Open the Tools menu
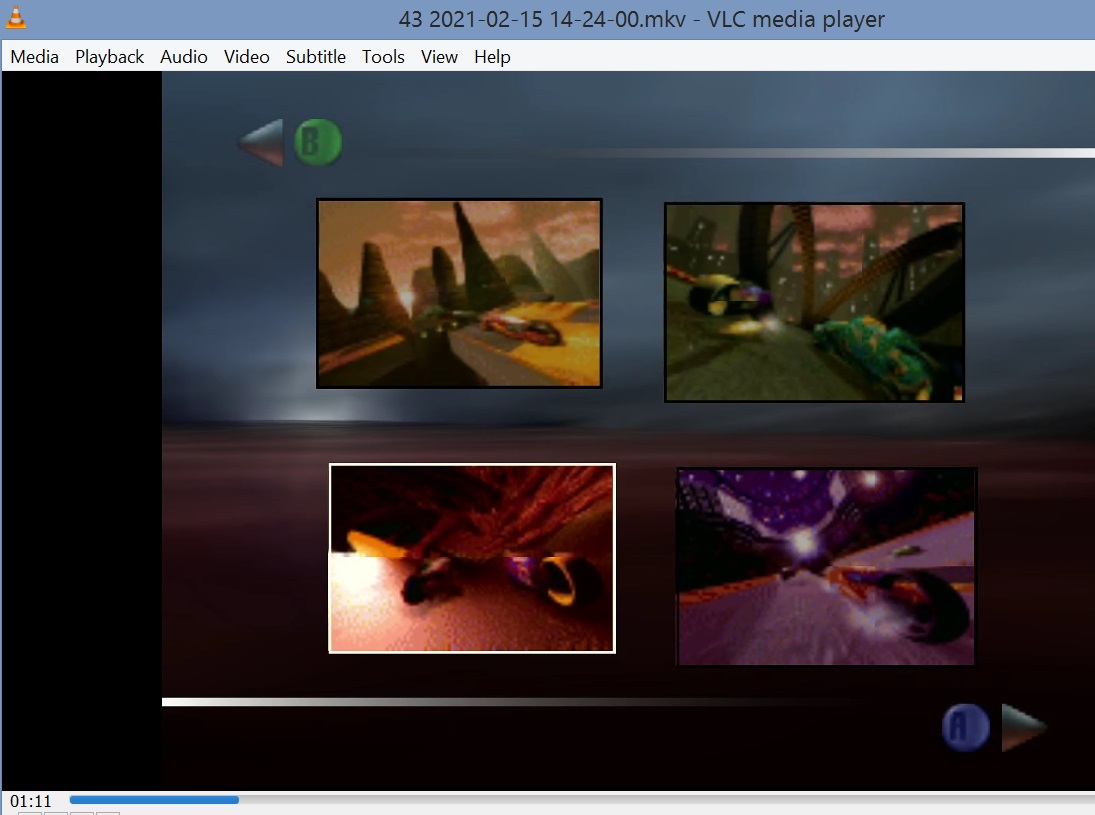This screenshot has width=1095, height=815. (x=383, y=57)
